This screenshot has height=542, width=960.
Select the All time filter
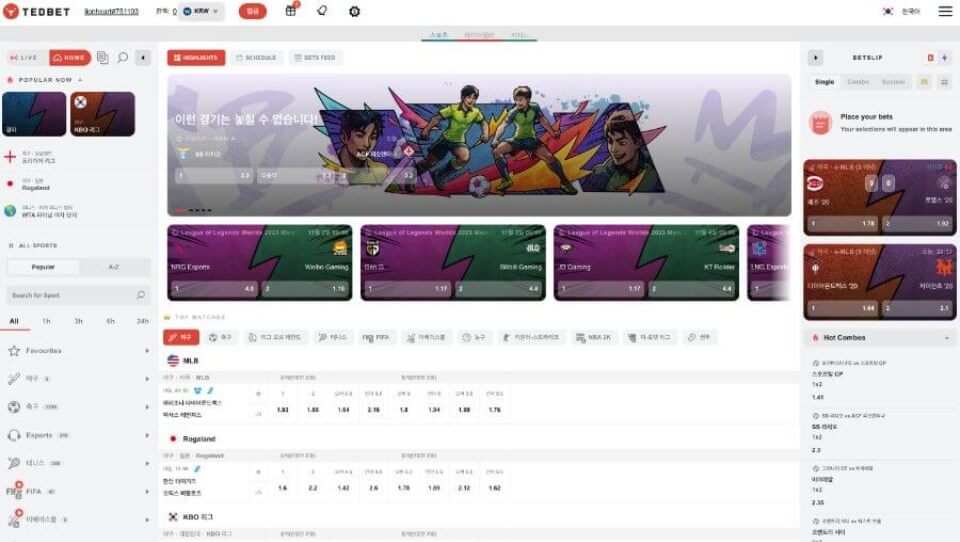point(14,321)
